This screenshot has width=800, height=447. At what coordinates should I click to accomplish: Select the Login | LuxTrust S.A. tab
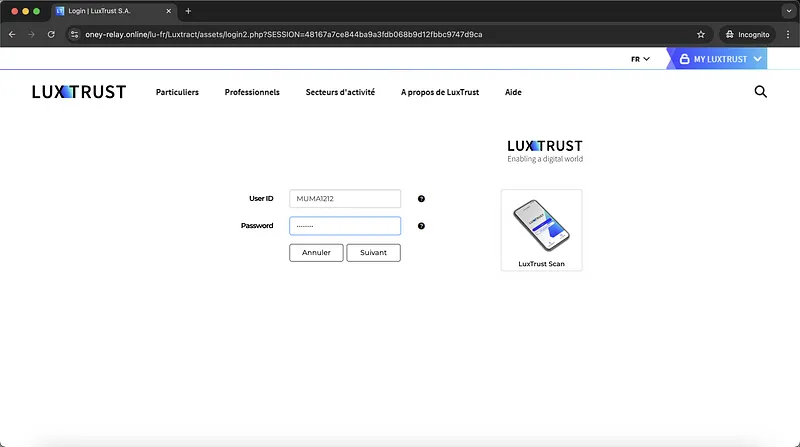click(x=113, y=11)
